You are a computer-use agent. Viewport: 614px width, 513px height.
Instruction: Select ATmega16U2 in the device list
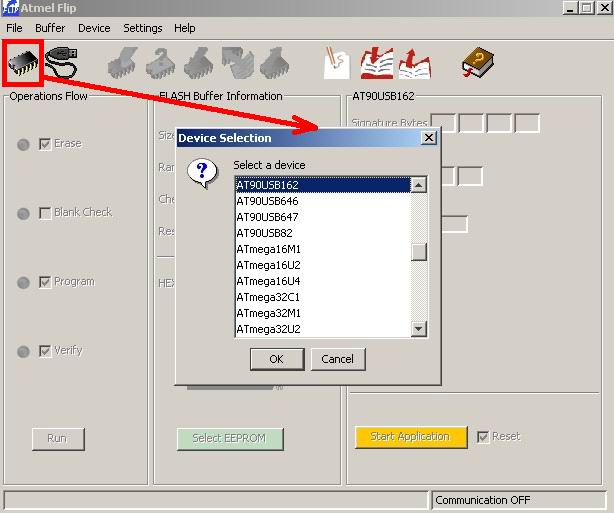click(323, 265)
